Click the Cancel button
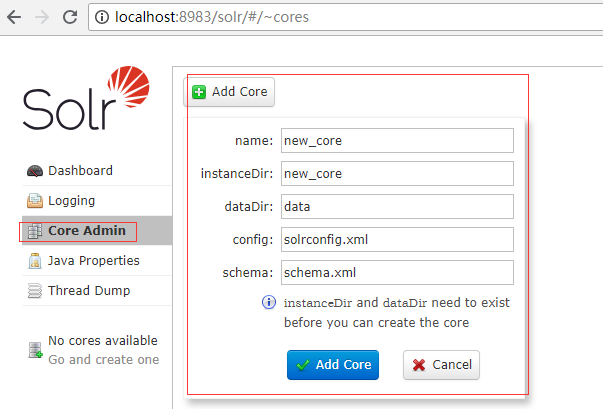The image size is (603, 409). [x=441, y=365]
